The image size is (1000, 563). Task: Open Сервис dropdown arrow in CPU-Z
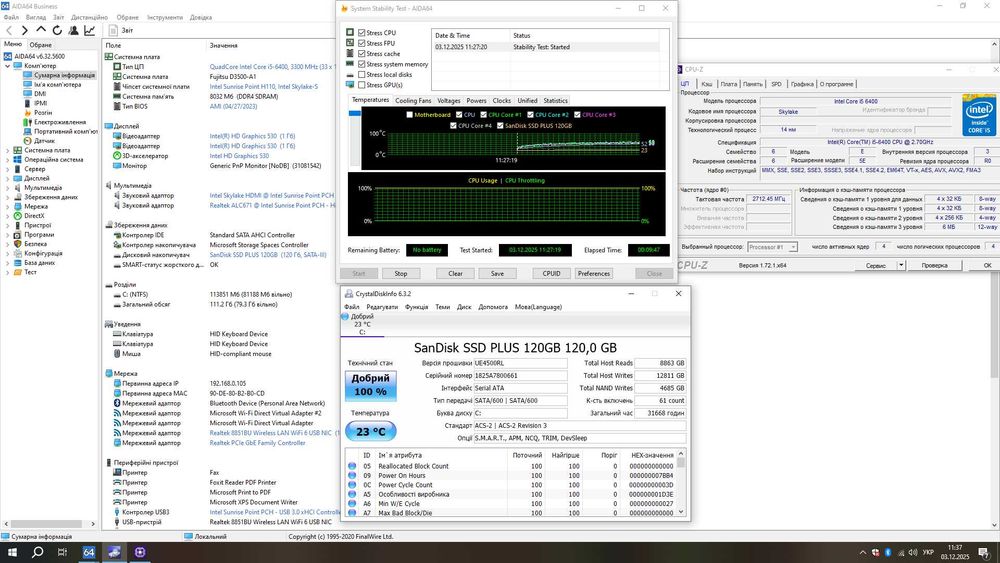[901, 265]
